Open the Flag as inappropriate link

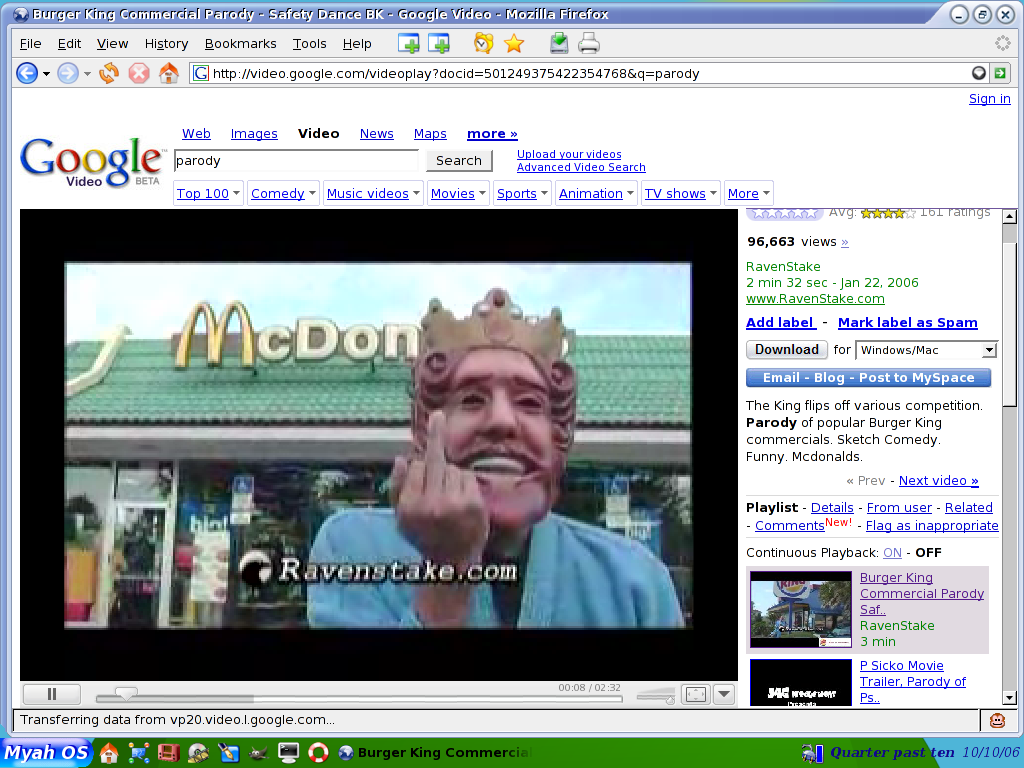[932, 526]
